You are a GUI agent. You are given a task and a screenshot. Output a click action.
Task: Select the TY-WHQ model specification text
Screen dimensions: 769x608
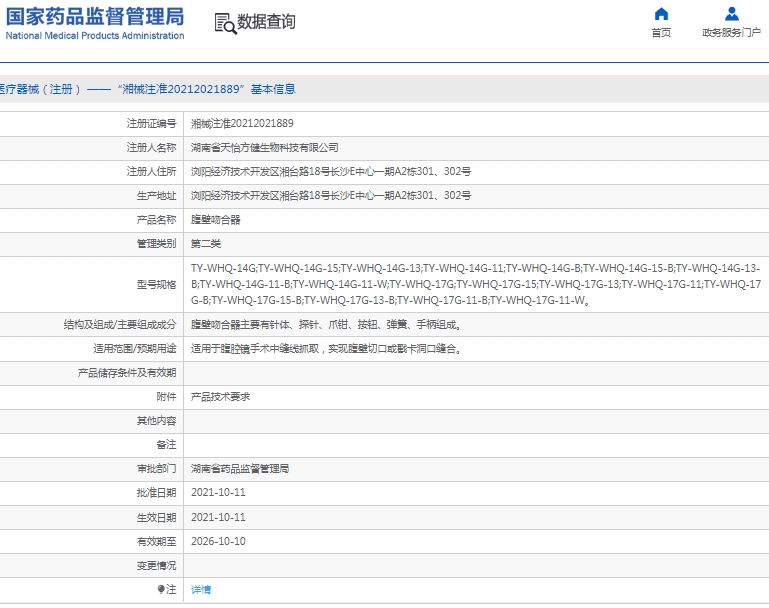[x=476, y=284]
